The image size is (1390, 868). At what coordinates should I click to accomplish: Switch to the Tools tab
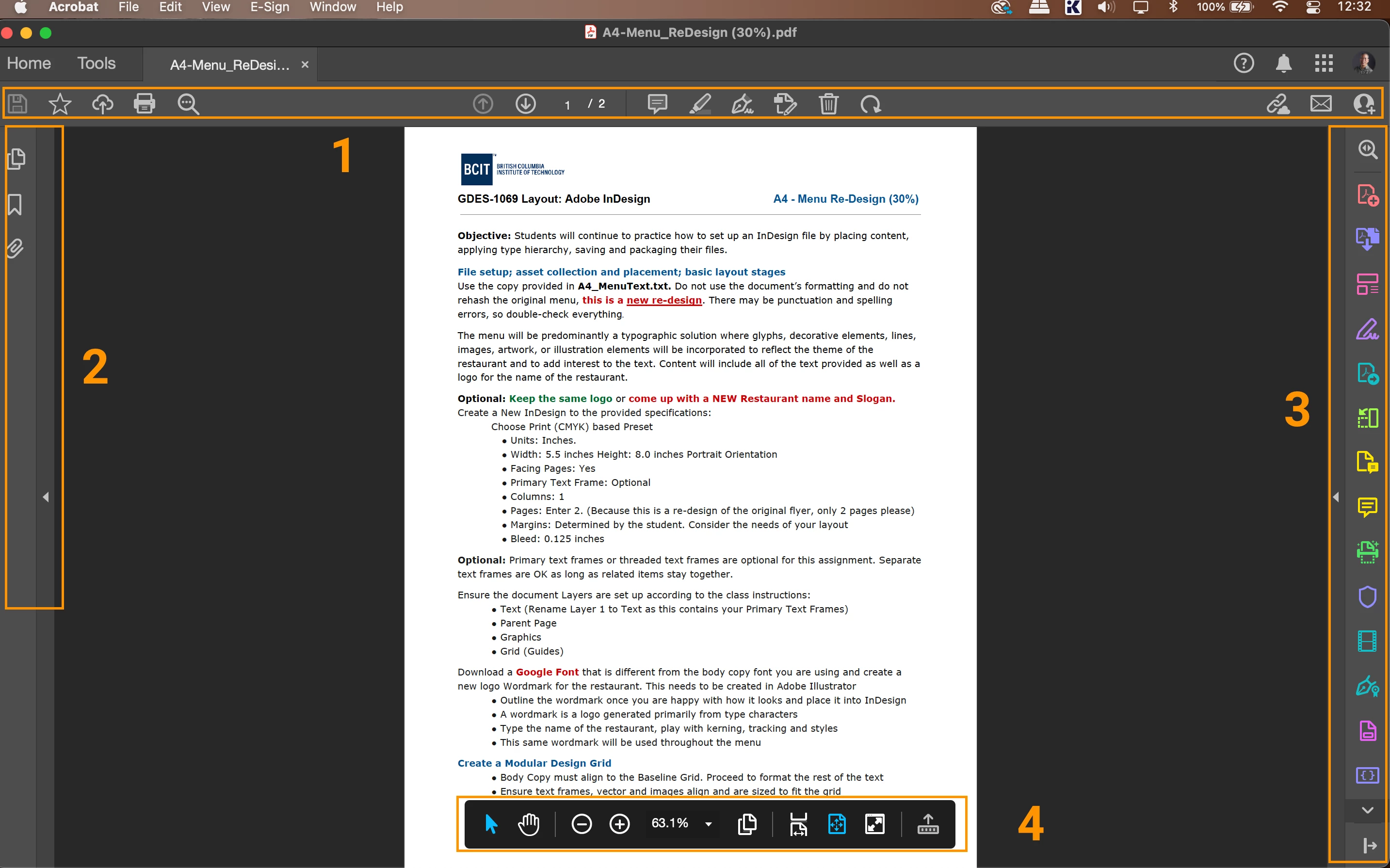coord(97,63)
